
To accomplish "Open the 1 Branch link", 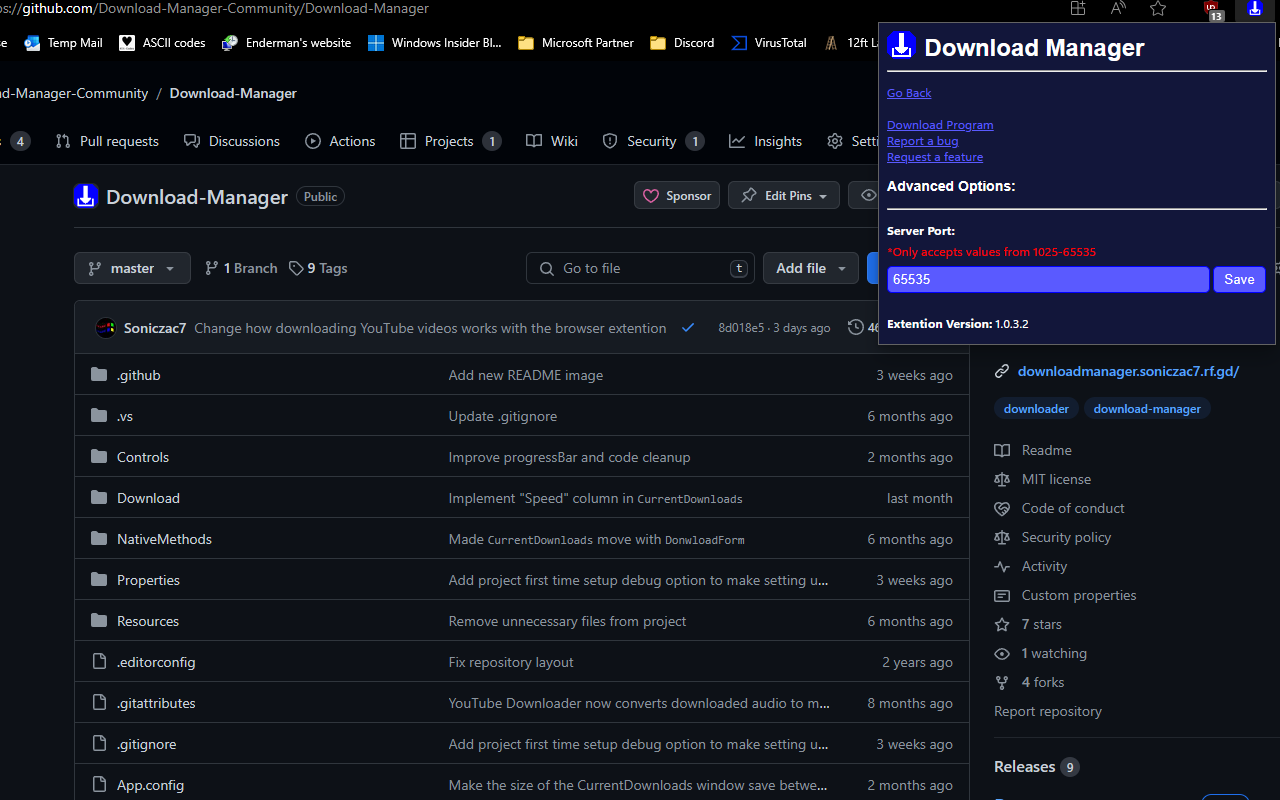I will [241, 268].
